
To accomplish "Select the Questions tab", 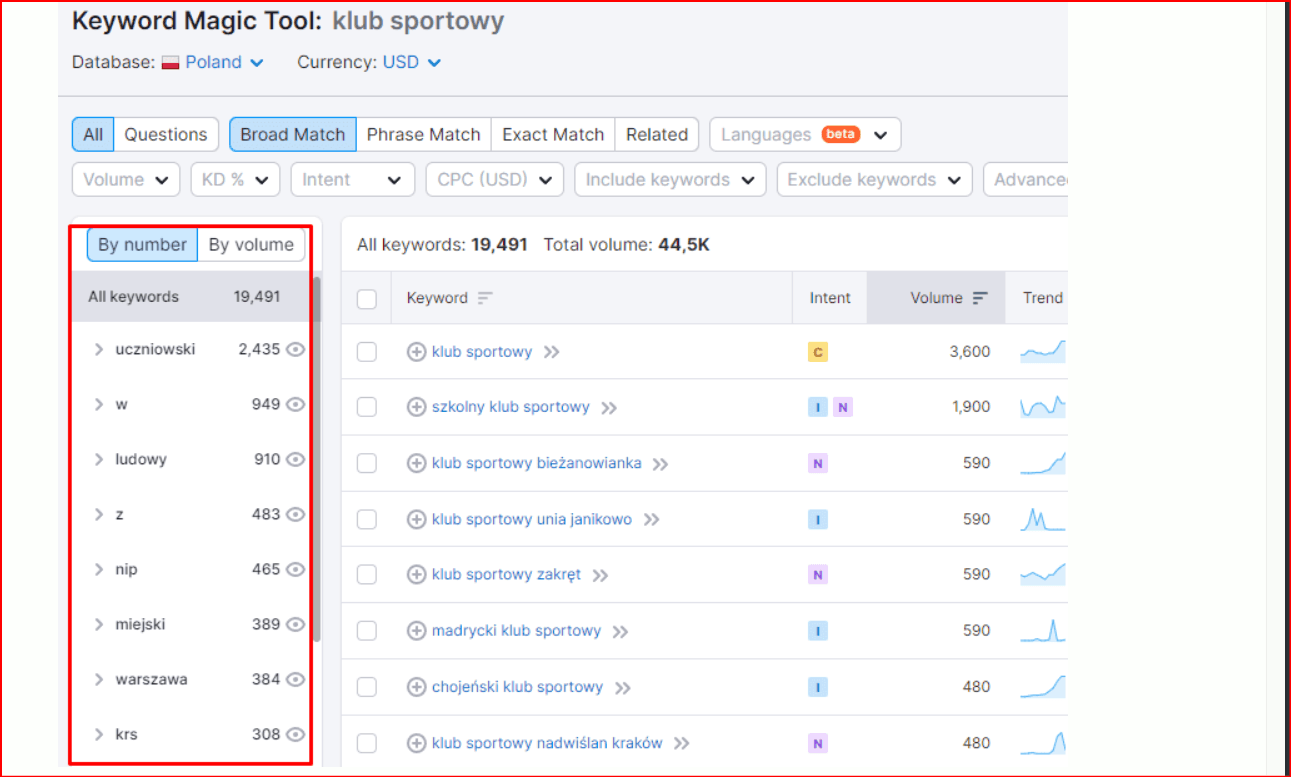I will tap(166, 135).
